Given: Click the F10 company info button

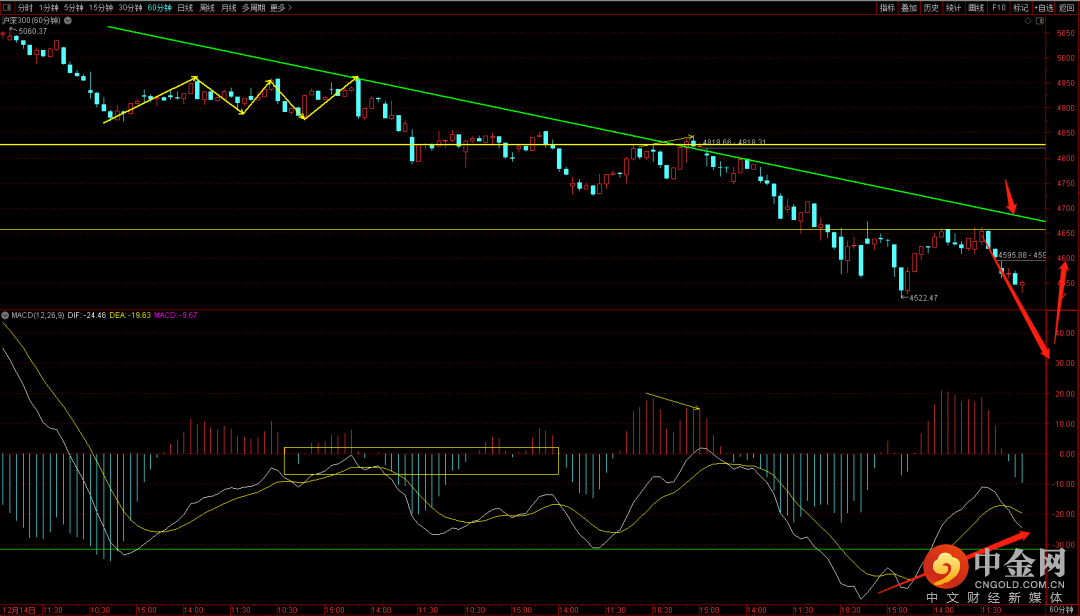Looking at the screenshot, I should 998,7.
